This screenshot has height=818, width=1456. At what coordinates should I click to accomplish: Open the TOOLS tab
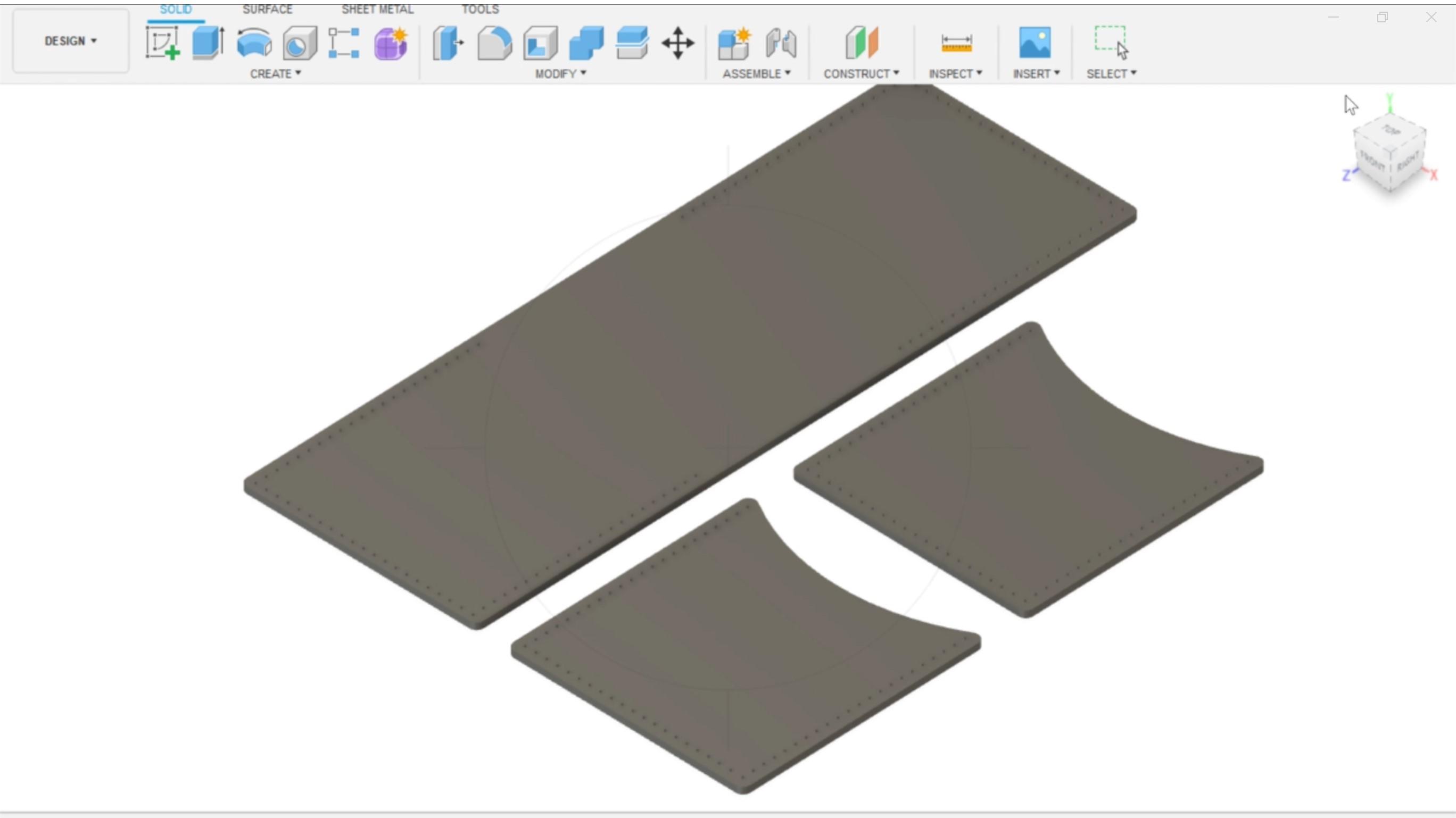tap(480, 10)
